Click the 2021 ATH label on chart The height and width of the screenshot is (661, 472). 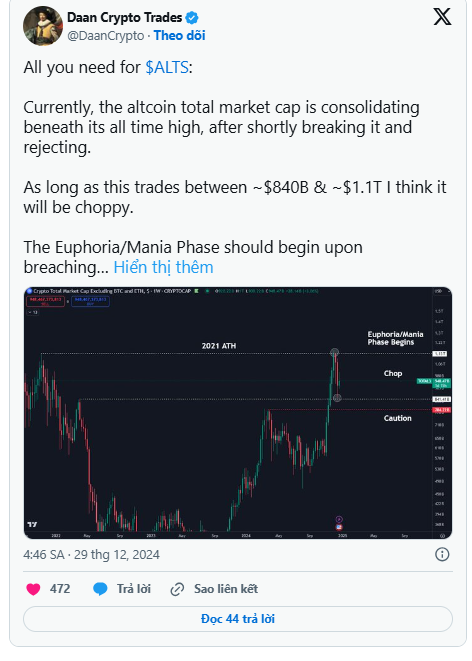[219, 346]
